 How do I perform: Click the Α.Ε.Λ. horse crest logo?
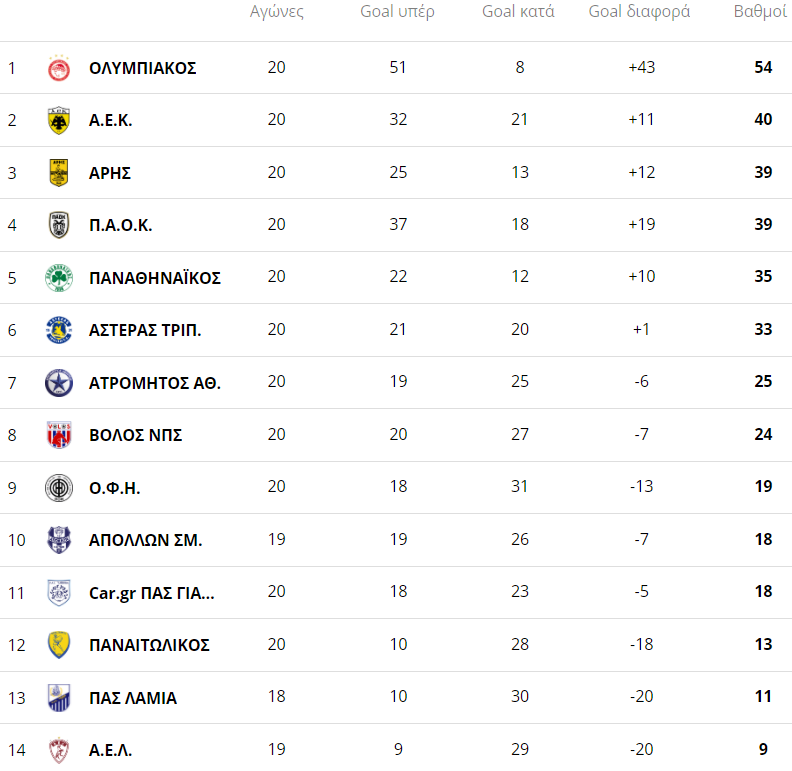point(59,750)
